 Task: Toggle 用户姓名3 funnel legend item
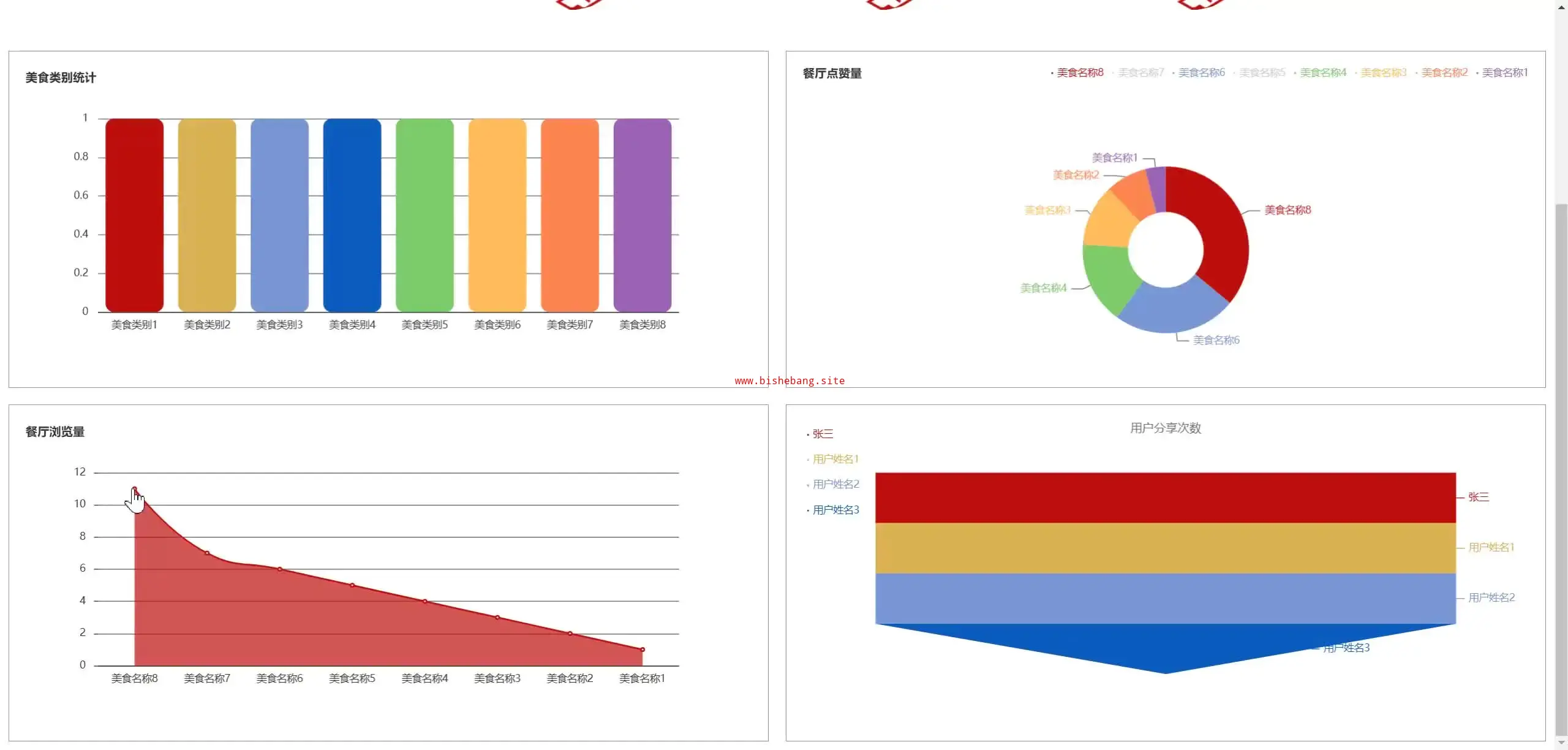click(835, 510)
